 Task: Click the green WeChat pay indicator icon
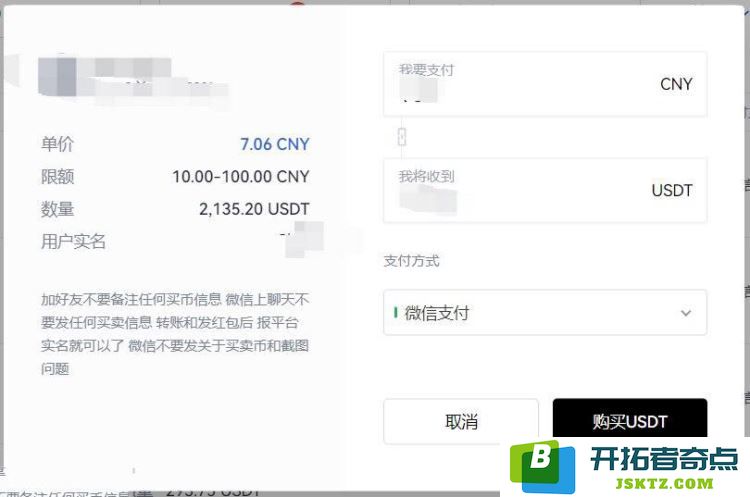(x=396, y=312)
